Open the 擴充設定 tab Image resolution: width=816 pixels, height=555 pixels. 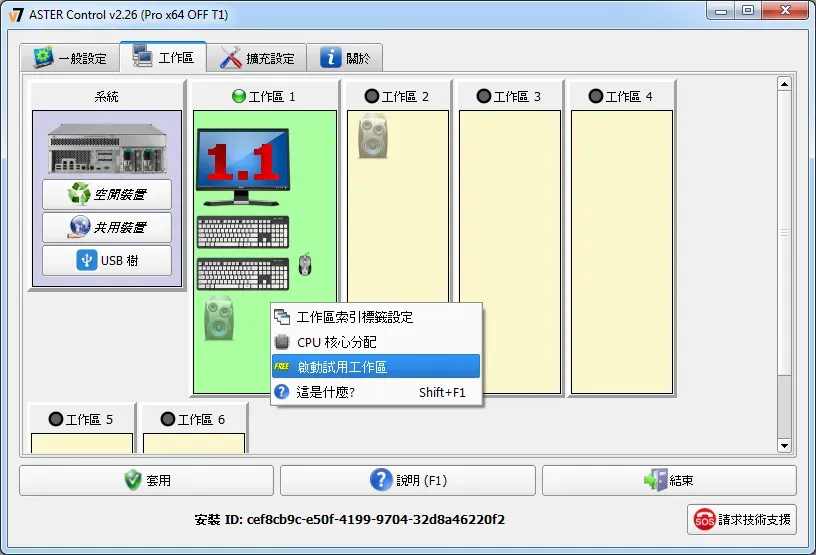click(x=257, y=58)
